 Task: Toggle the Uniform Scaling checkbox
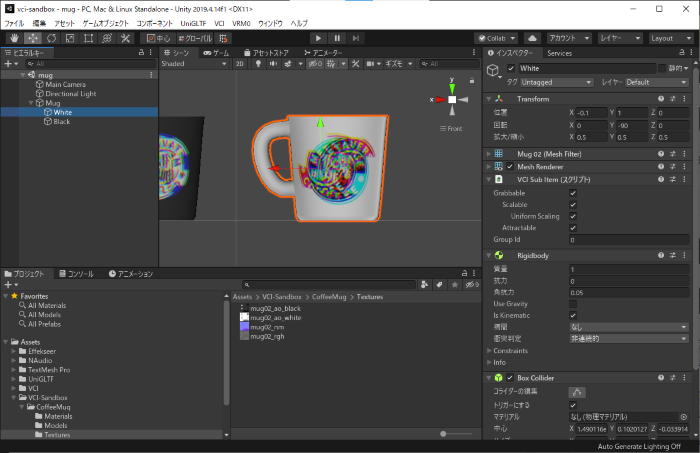(x=573, y=216)
